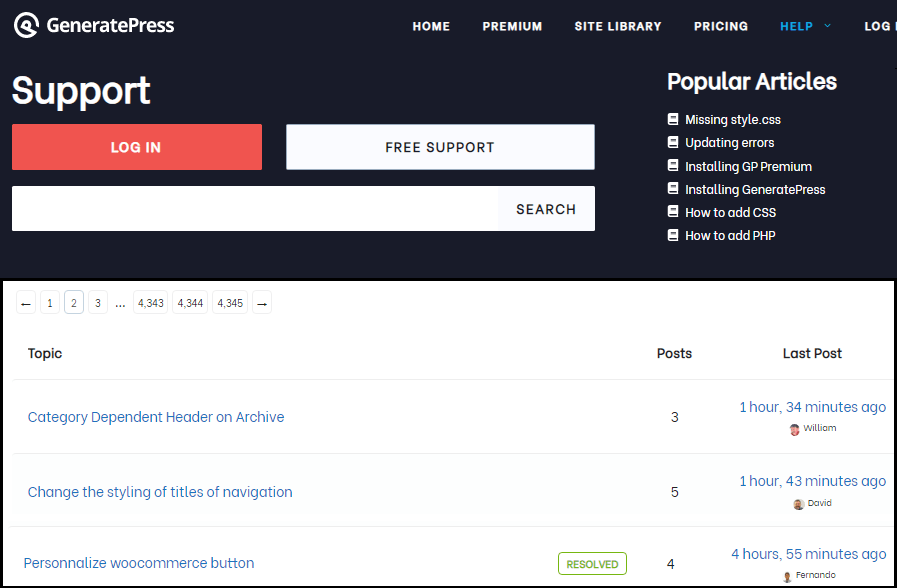Click the 1 hour, 34 minutes ago link
897x588 pixels.
pyautogui.click(x=812, y=407)
